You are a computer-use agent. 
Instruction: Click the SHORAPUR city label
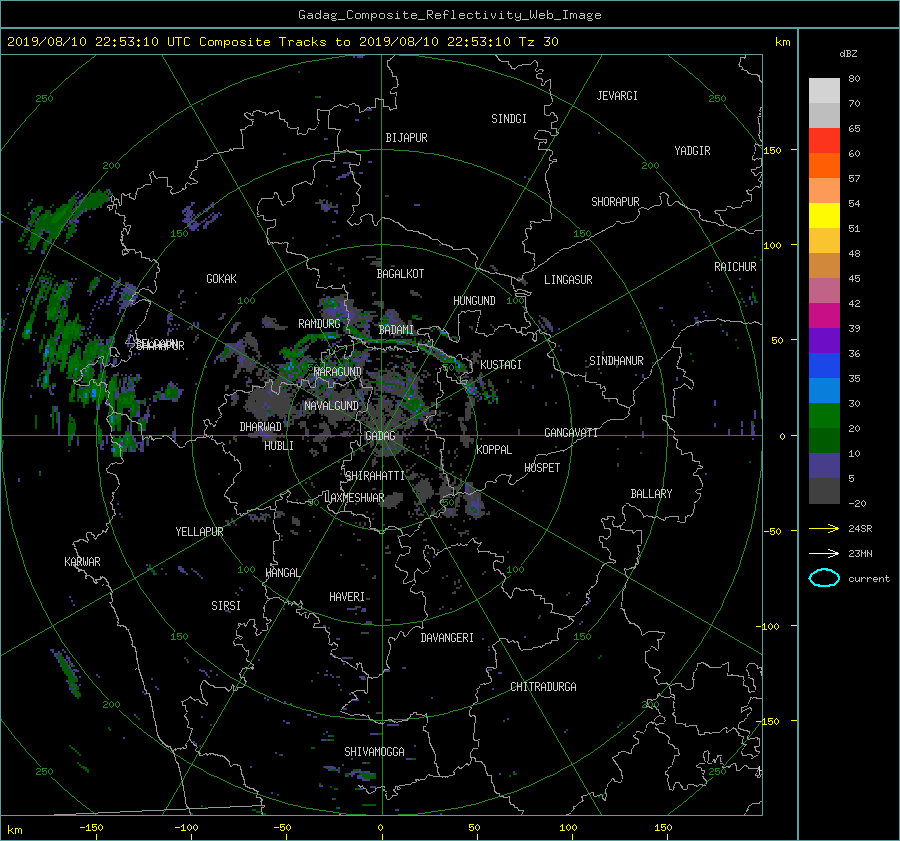tap(615, 201)
